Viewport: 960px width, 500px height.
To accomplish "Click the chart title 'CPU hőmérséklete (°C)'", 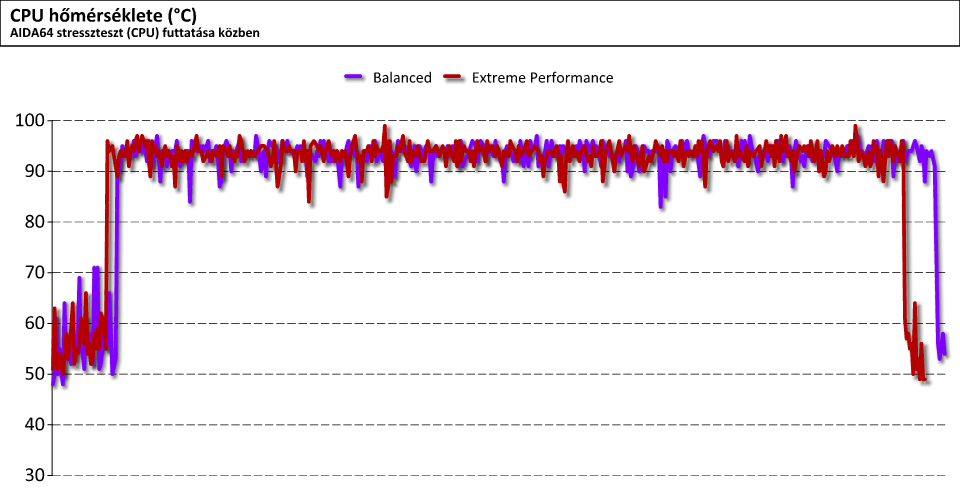I will coord(103,15).
